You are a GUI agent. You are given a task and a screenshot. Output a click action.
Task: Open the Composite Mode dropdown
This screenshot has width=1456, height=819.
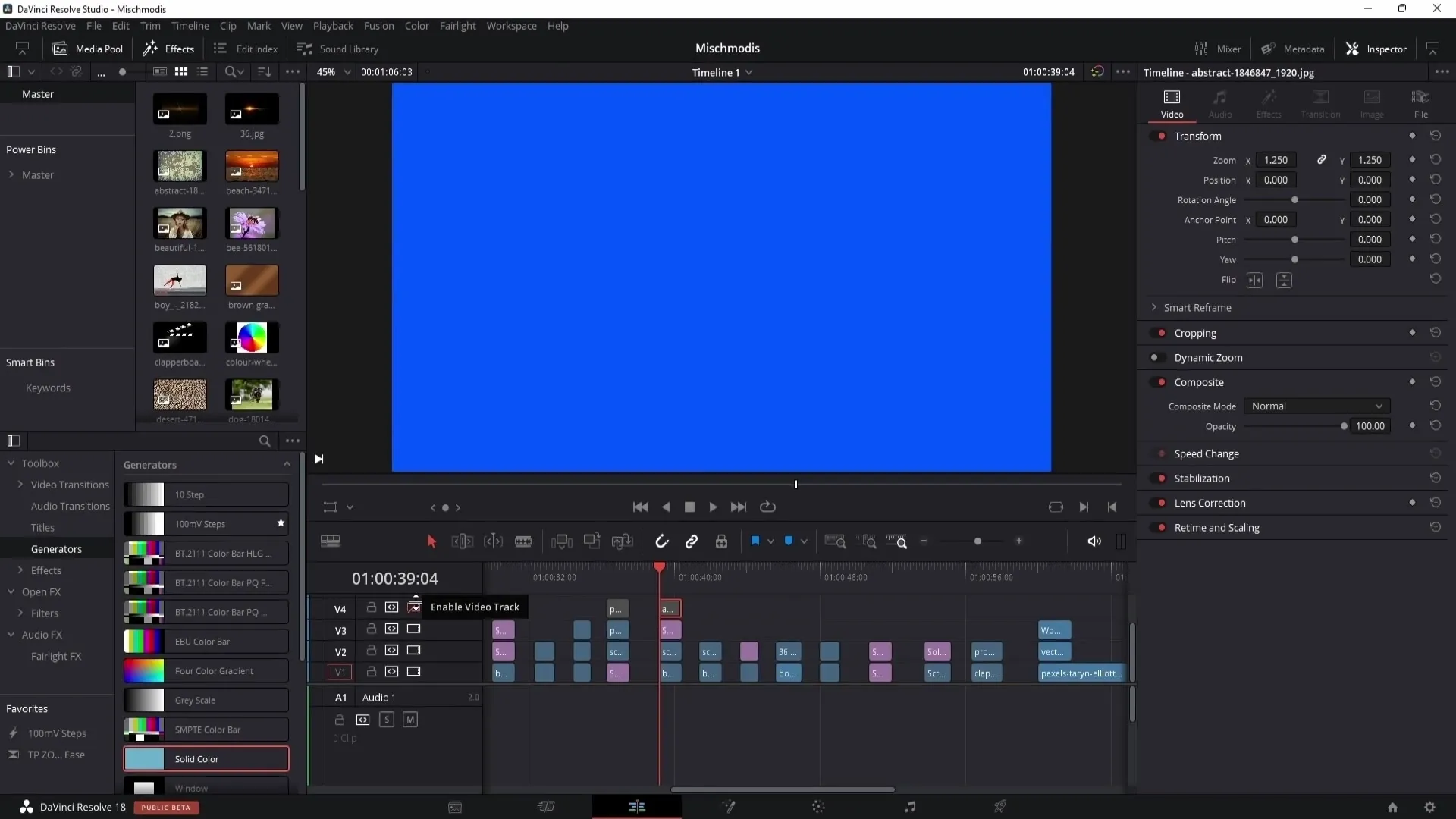point(1316,406)
